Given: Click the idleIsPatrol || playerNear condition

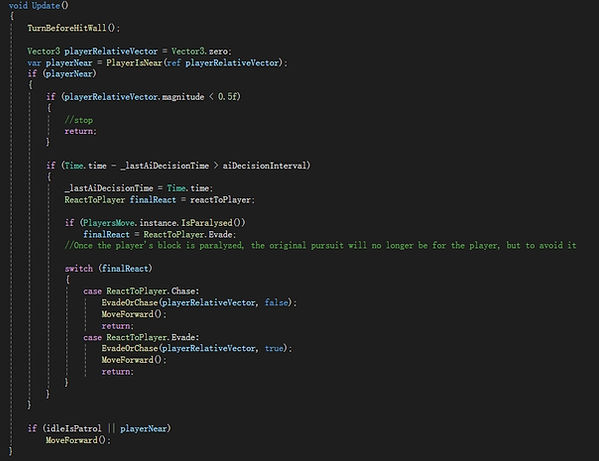Looking at the screenshot, I should (99, 429).
